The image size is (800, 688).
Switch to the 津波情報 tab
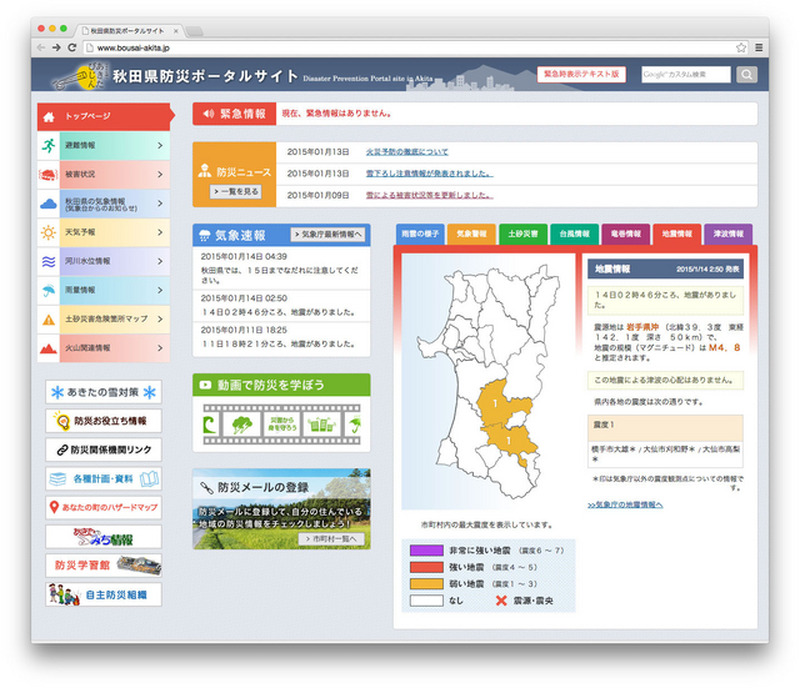click(x=729, y=233)
